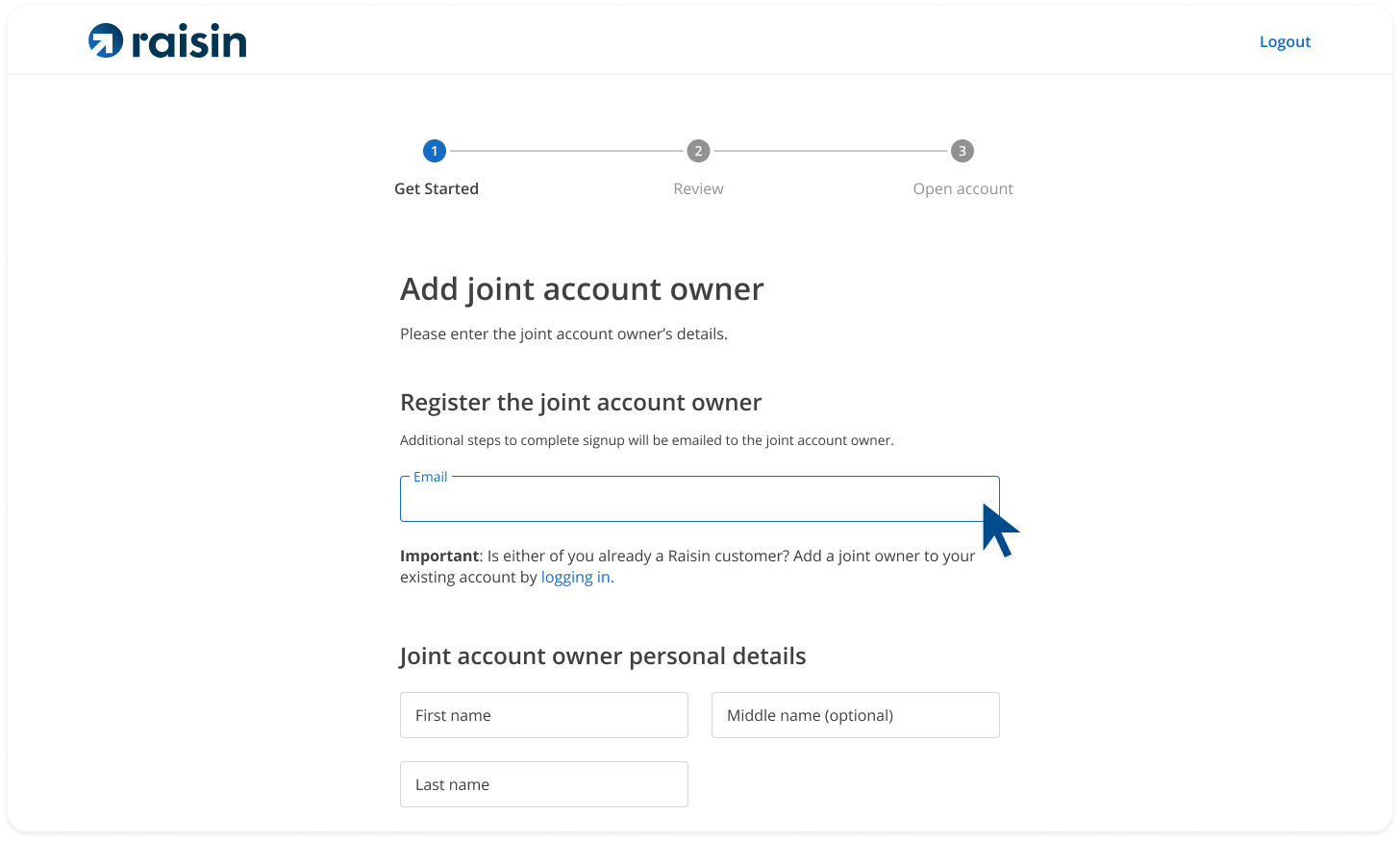Click the Add joint account owner heading

(x=582, y=289)
